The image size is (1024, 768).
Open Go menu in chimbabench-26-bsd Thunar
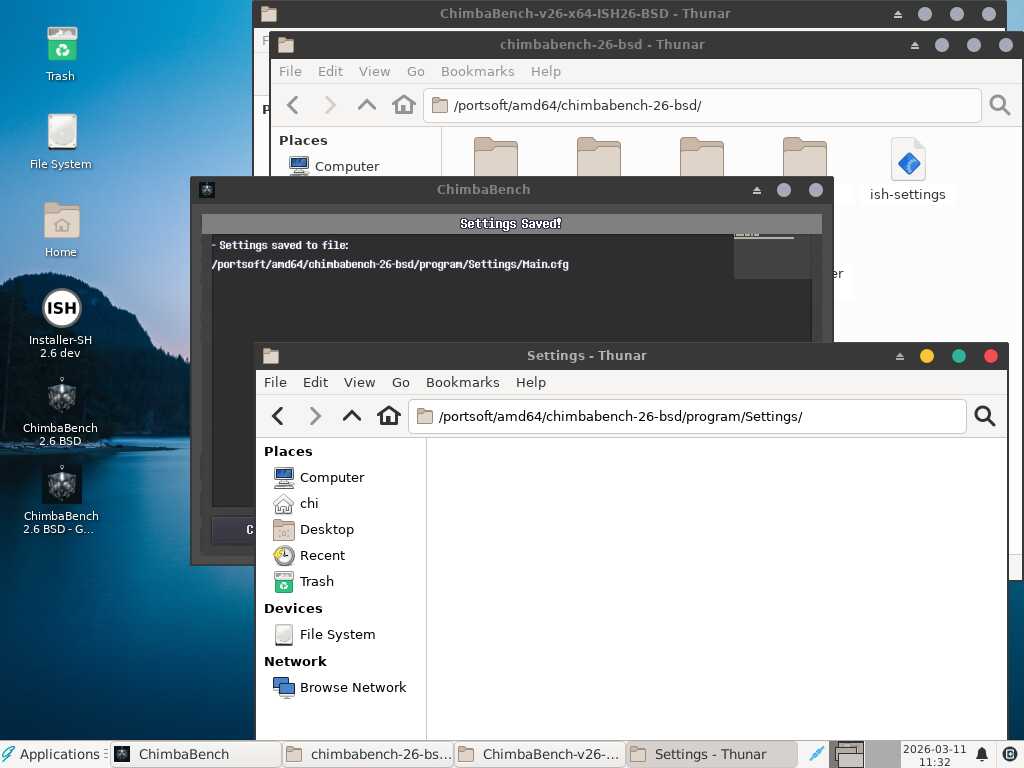pos(415,72)
